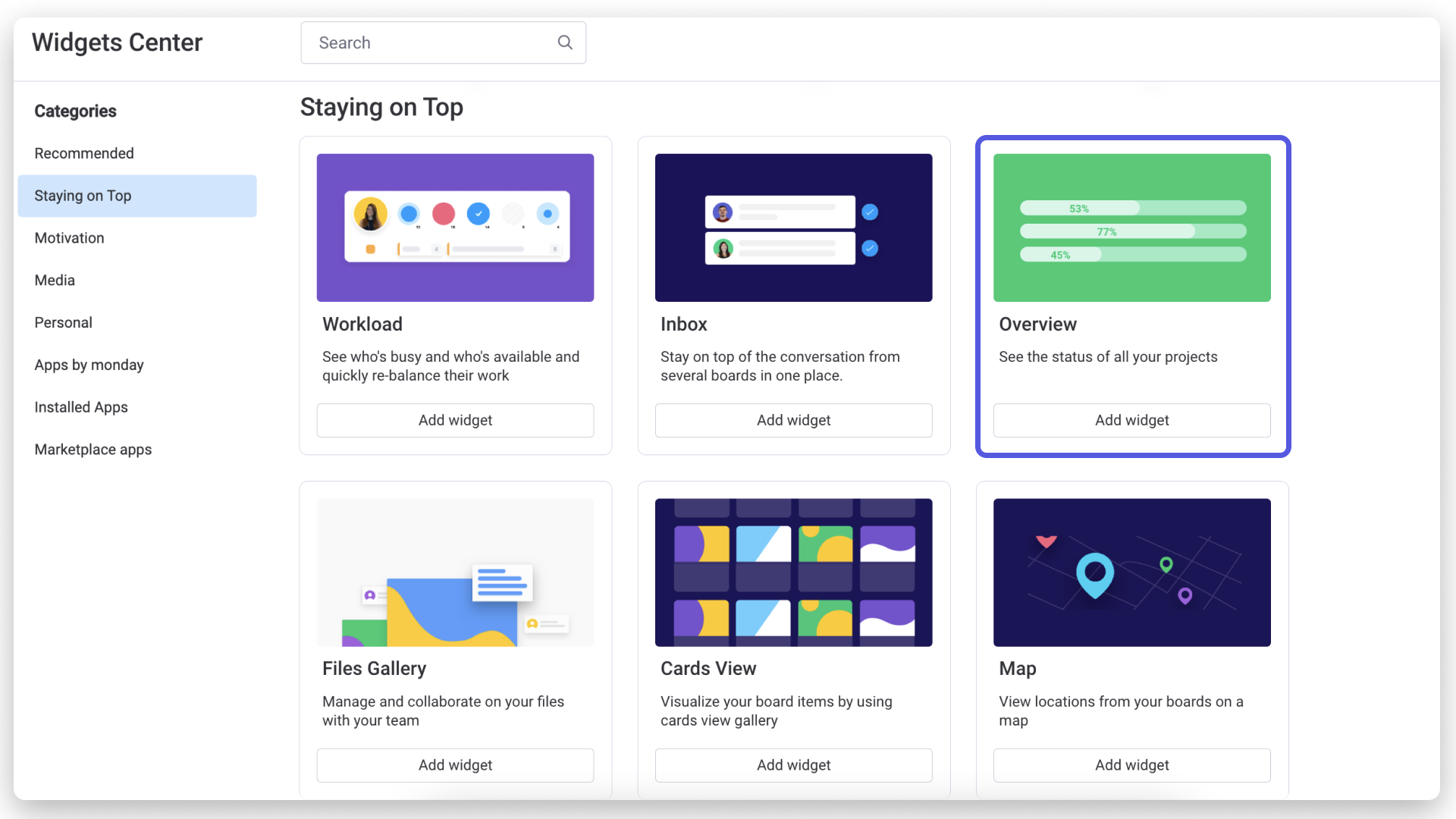Add the Overview widget
This screenshot has width=1456, height=819.
(1131, 420)
